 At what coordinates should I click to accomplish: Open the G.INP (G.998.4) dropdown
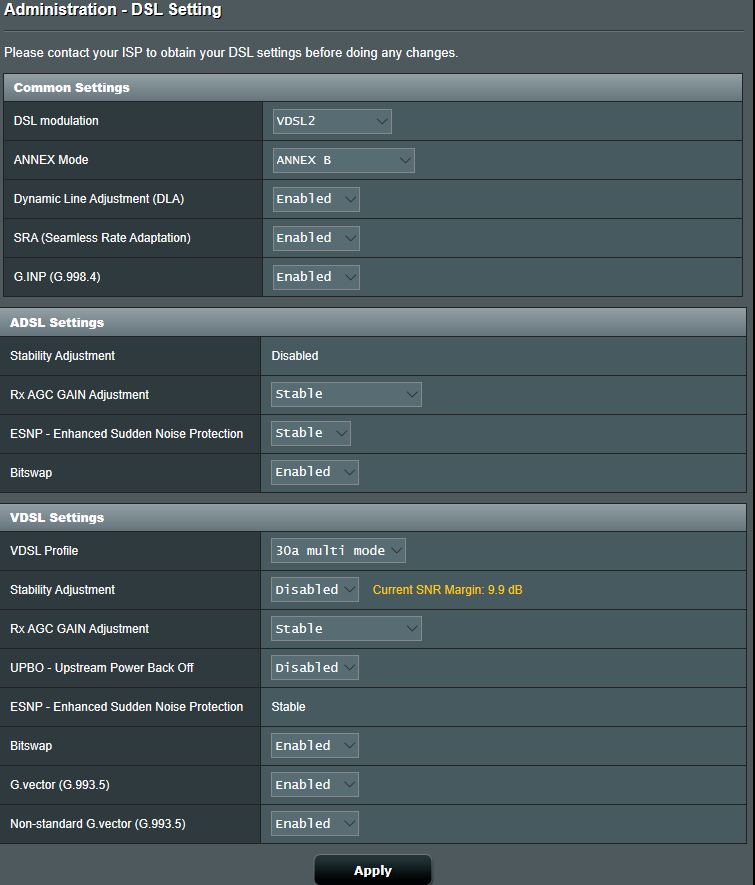coord(316,277)
